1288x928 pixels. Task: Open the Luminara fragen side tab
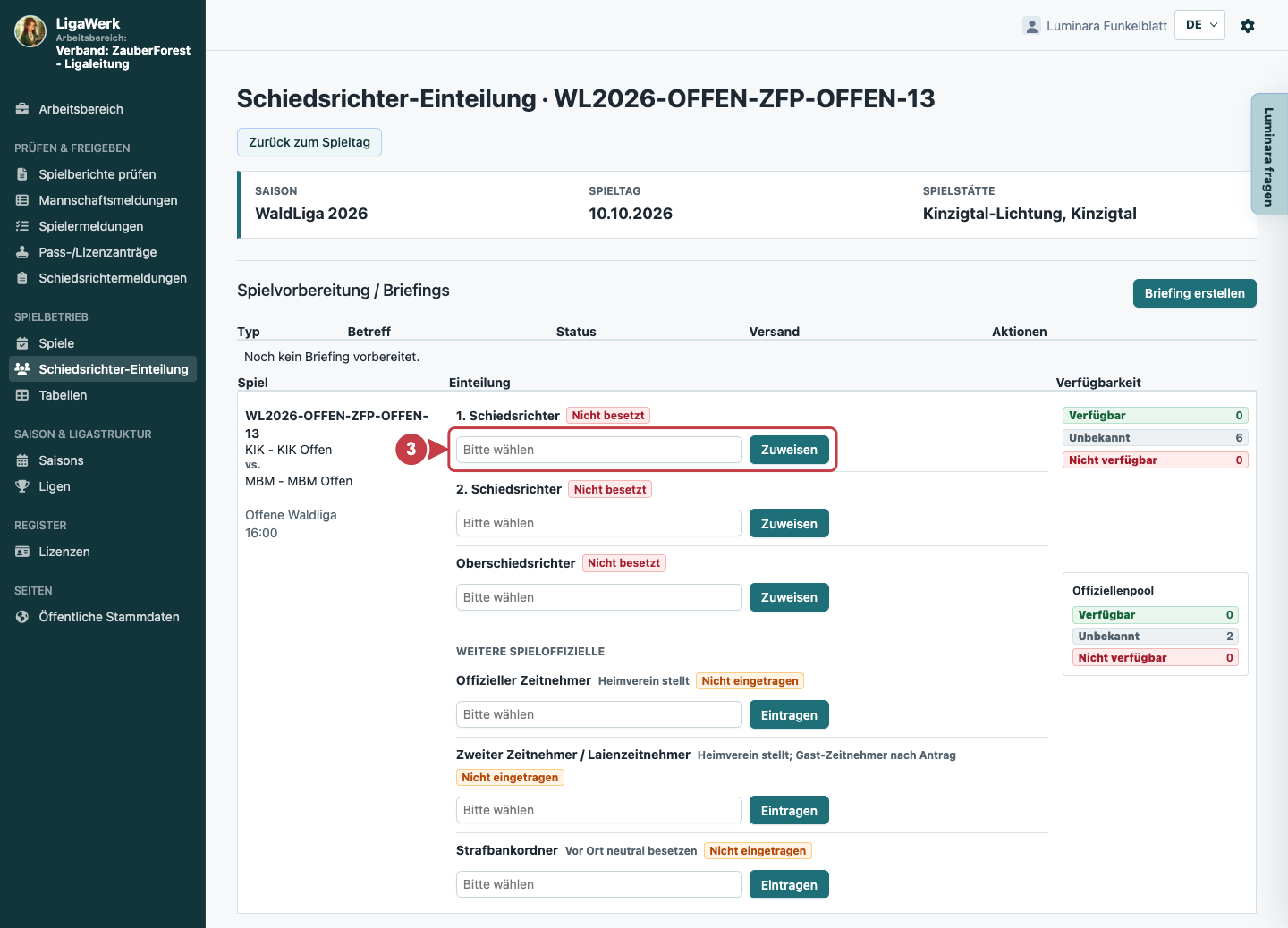coord(1269,155)
